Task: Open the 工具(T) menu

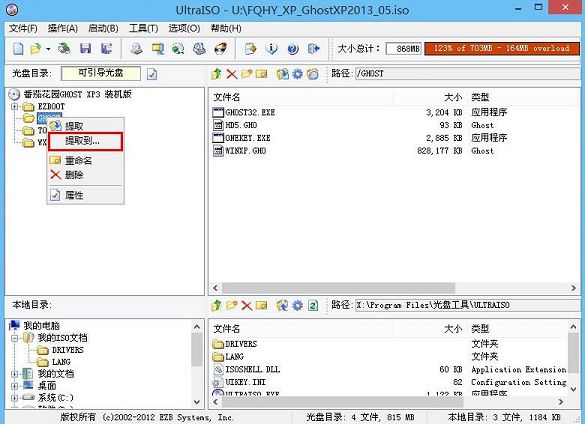Action: click(144, 28)
